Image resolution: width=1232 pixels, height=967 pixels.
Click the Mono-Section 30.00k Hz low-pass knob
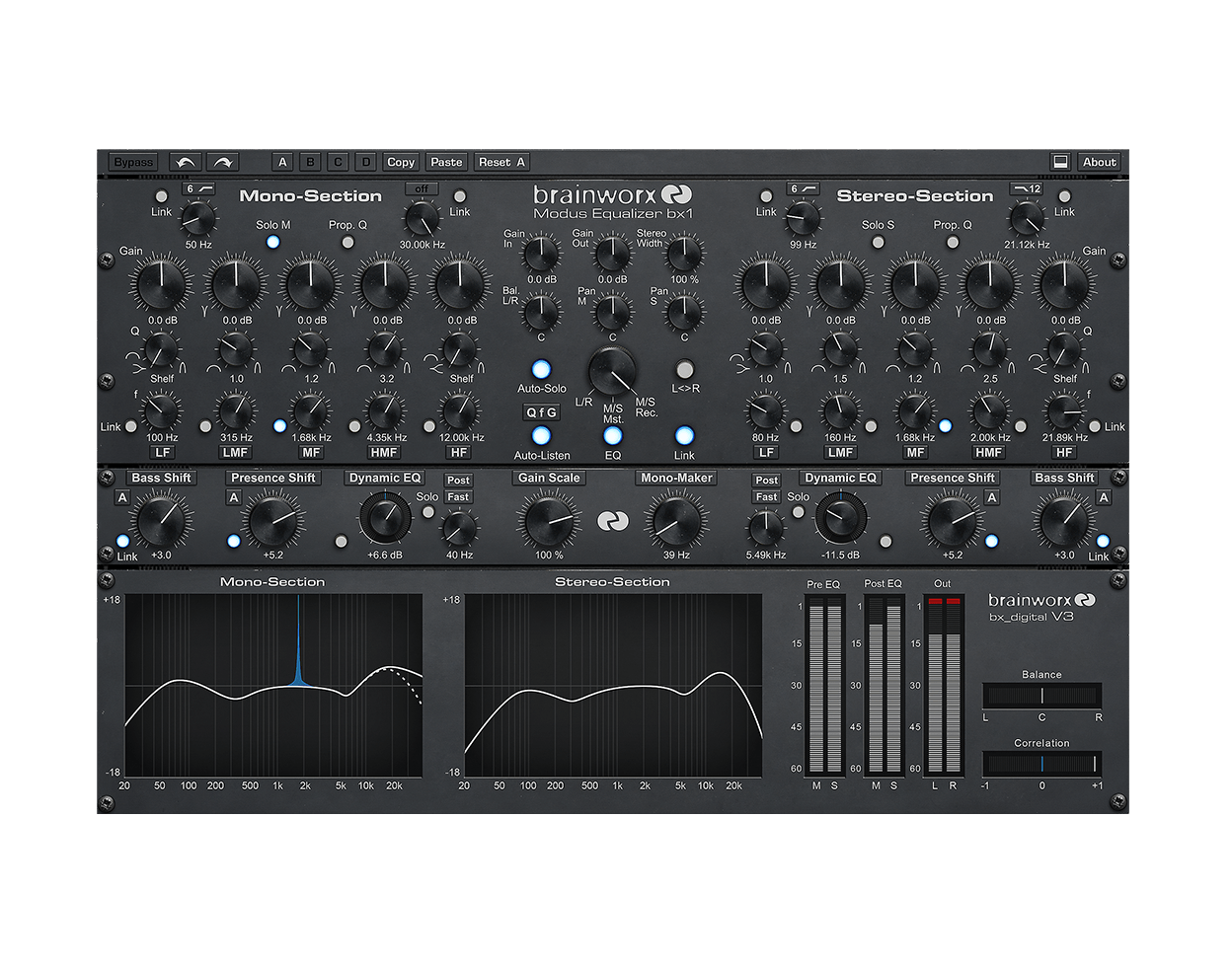[423, 218]
